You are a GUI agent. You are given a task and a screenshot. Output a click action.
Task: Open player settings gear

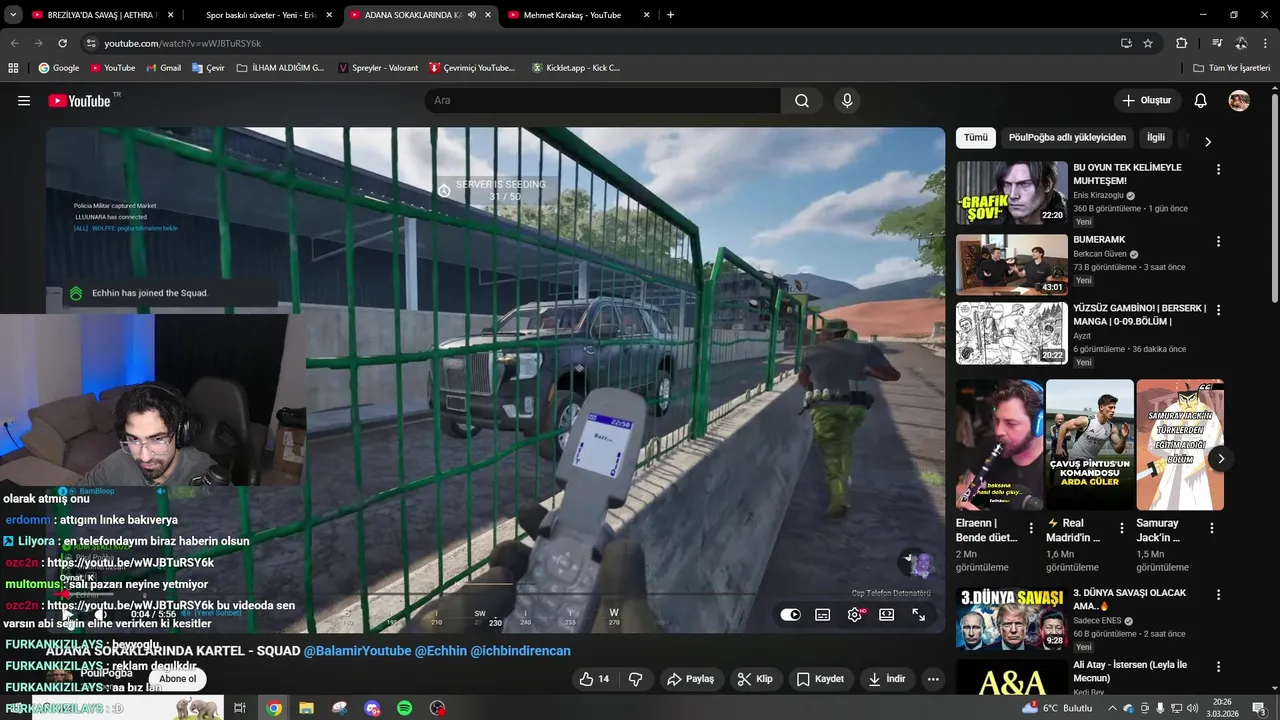click(855, 615)
